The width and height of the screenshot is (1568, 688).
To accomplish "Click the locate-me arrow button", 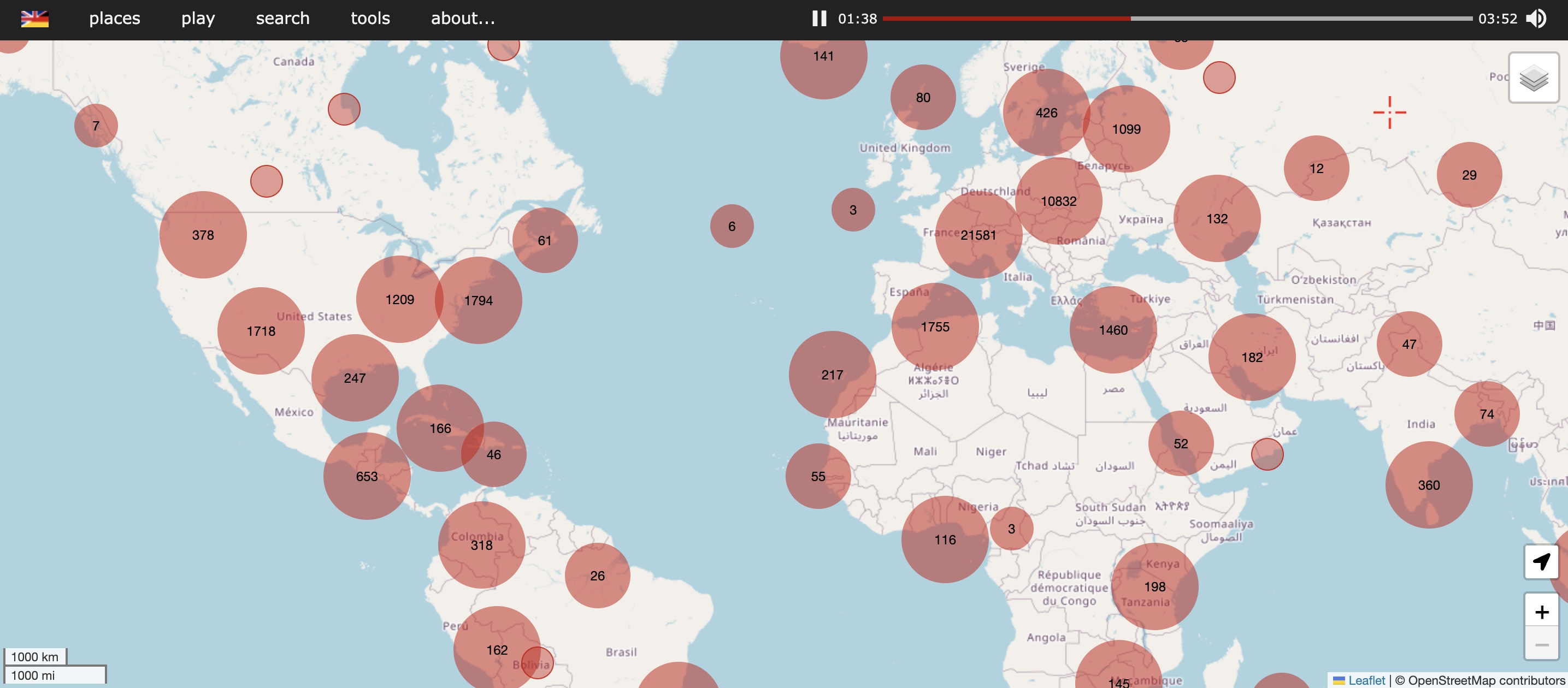I will pyautogui.click(x=1541, y=561).
